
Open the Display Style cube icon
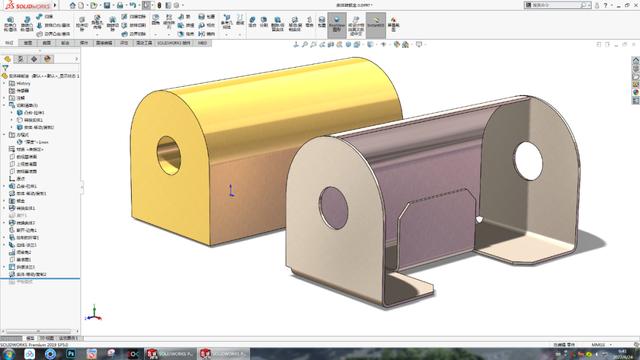pyautogui.click(x=370, y=44)
